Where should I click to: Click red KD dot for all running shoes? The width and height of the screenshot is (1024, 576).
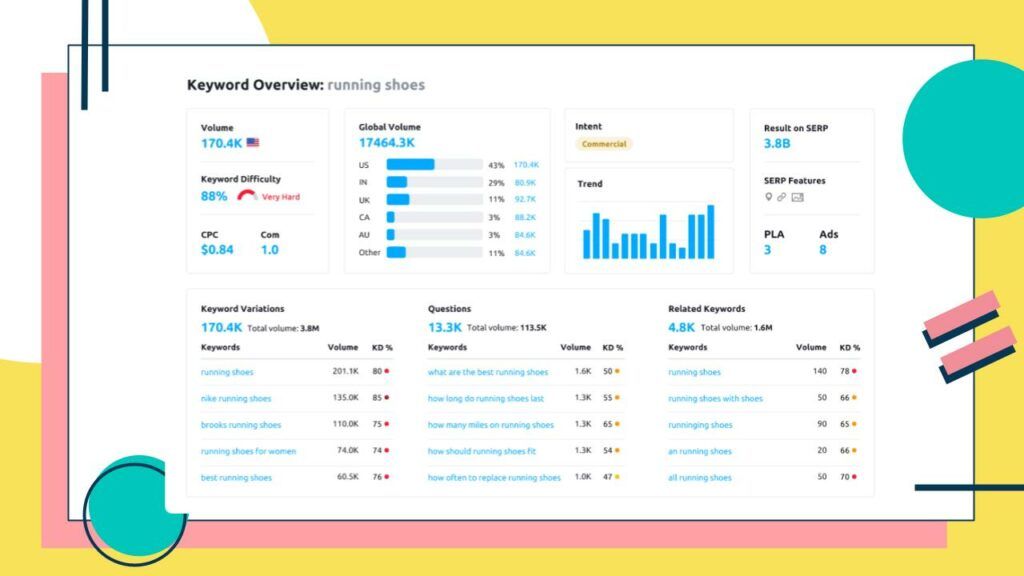point(856,477)
